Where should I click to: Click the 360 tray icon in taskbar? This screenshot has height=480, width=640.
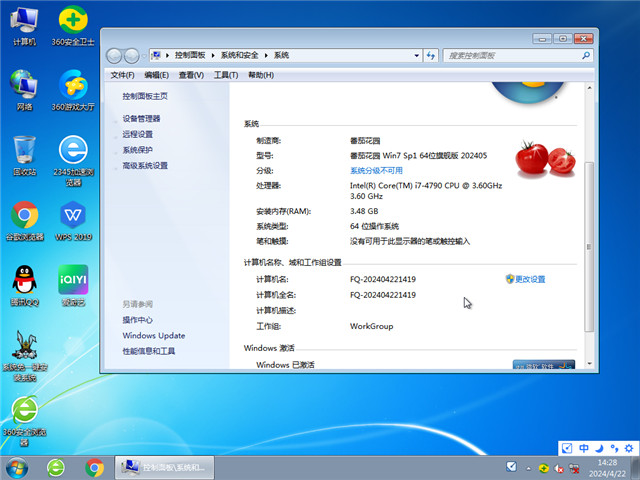tap(544, 469)
